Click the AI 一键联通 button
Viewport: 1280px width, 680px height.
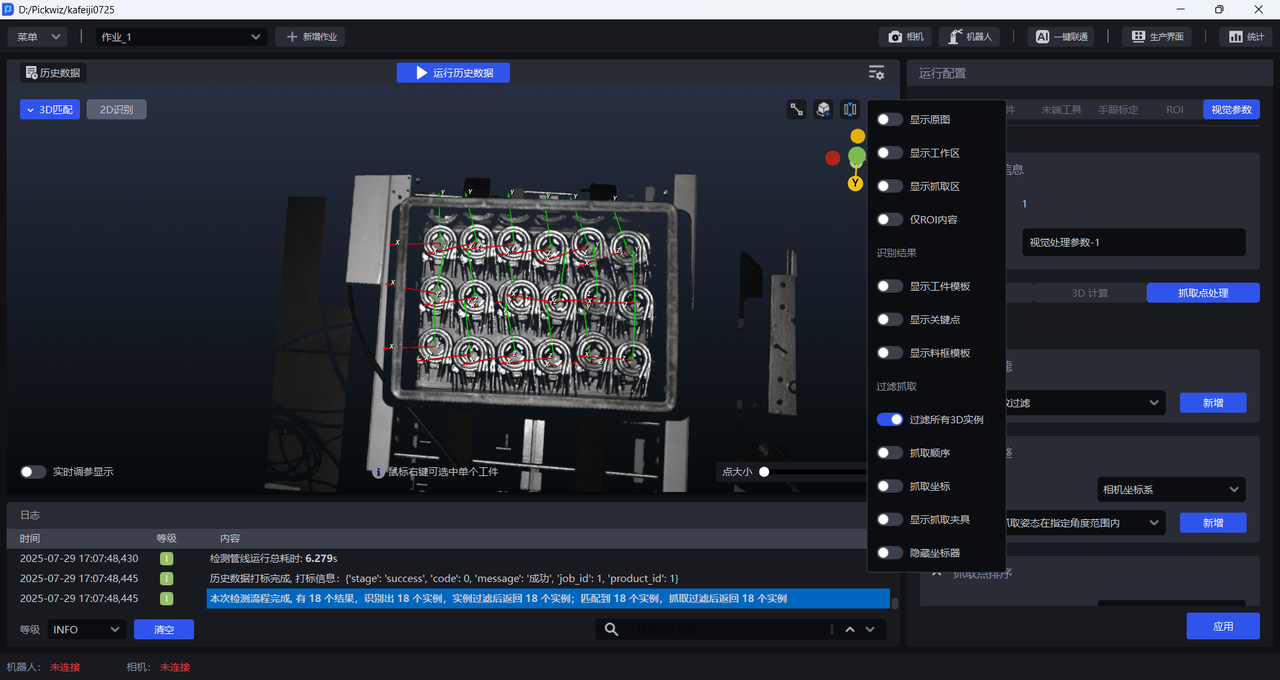1060,37
